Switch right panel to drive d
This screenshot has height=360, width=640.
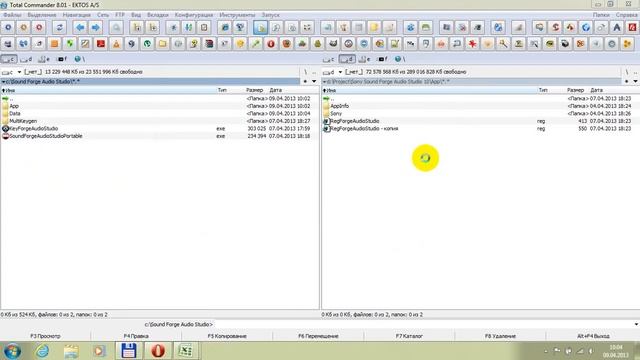click(347, 59)
